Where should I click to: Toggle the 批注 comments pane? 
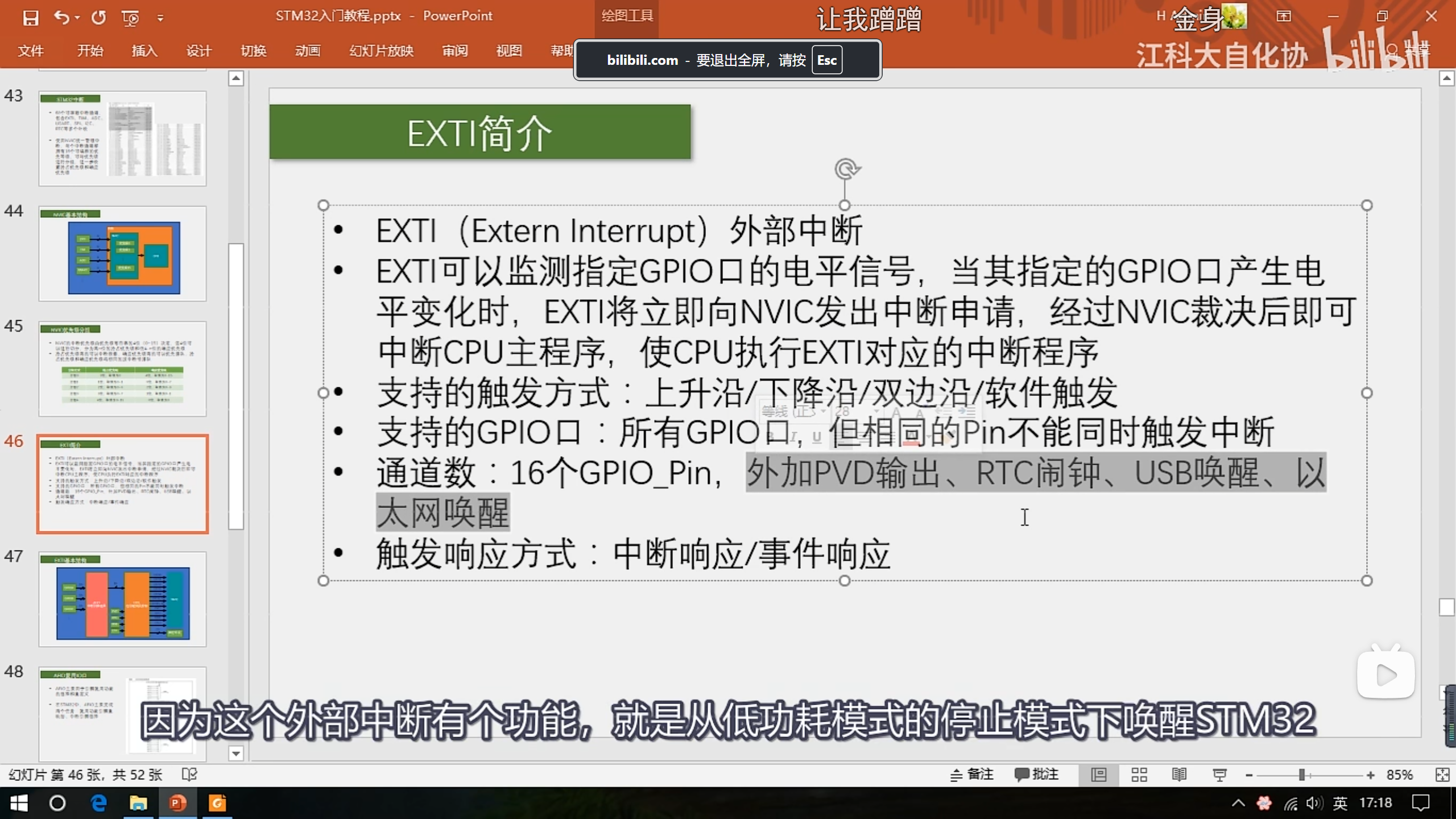[x=1036, y=775]
